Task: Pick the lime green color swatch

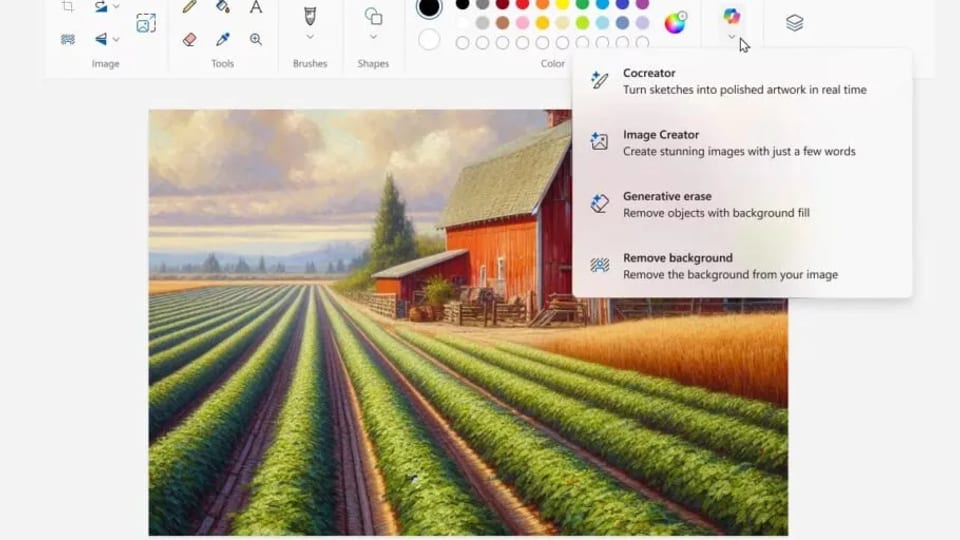Action: tap(582, 23)
